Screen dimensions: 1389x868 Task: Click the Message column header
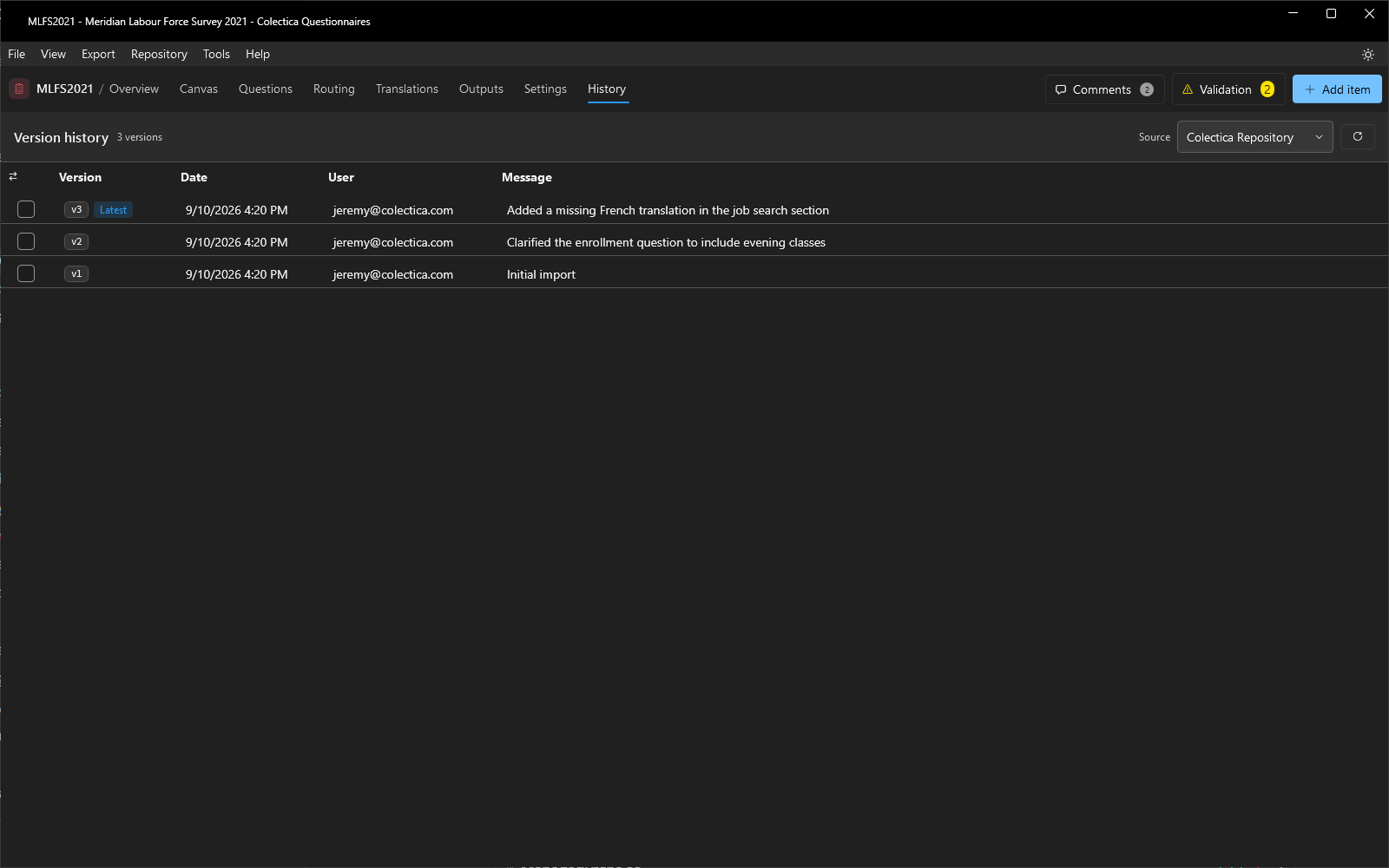click(527, 177)
